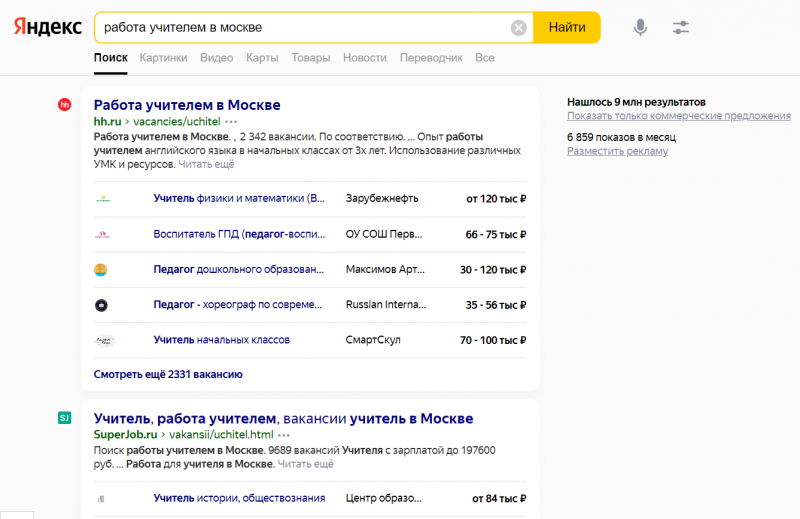Image resolution: width=800 pixels, height=519 pixels.
Task: Click 'Показать только коммерческие предложения' link
Action: pyautogui.click(x=678, y=116)
